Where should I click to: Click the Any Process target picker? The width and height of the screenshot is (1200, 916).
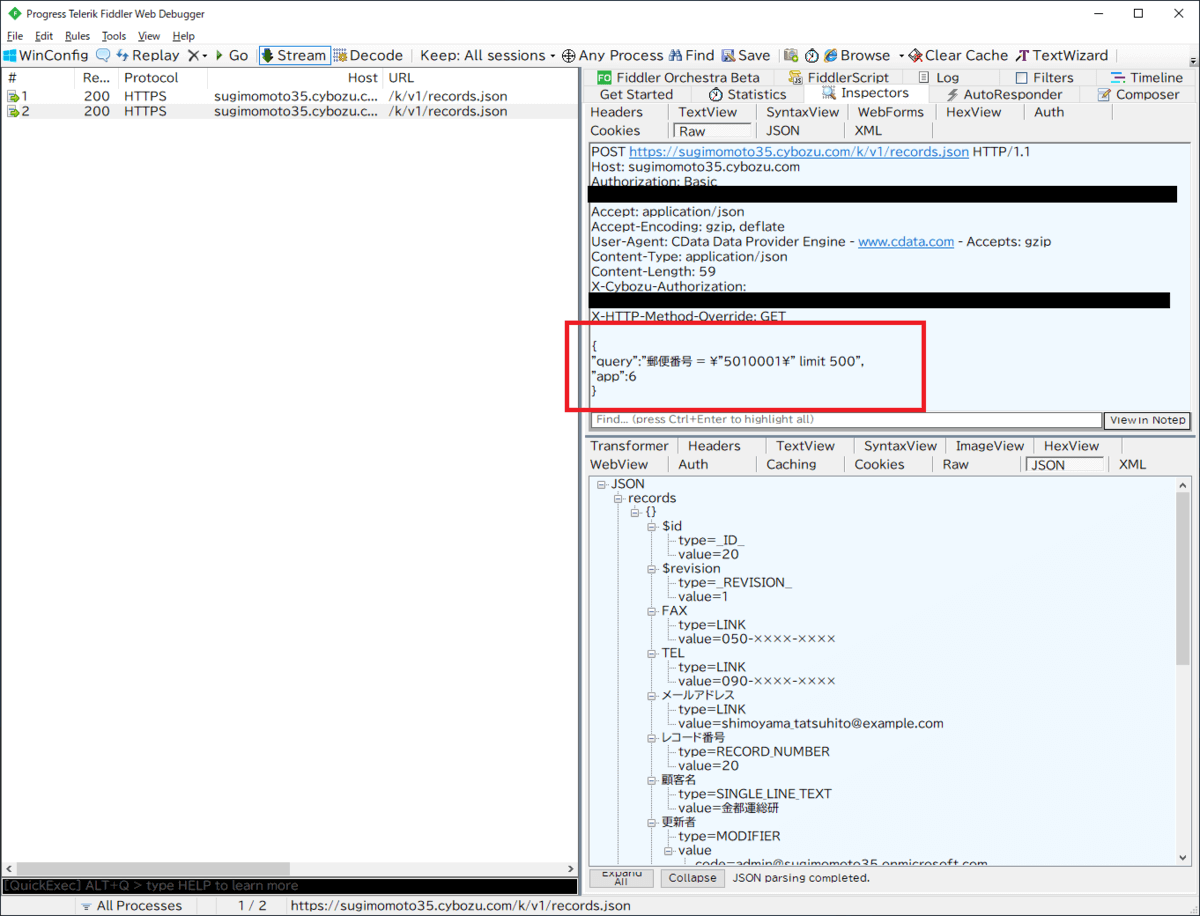612,56
